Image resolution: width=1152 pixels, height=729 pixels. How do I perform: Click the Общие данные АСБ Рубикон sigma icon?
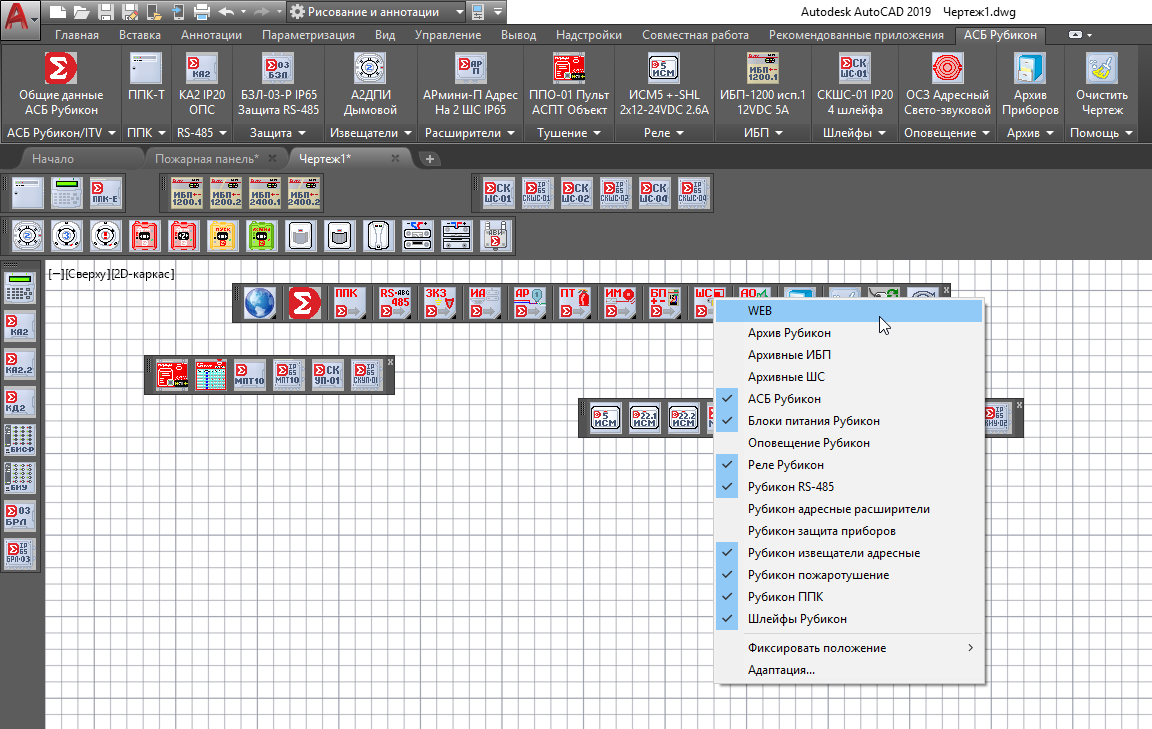pos(61,68)
